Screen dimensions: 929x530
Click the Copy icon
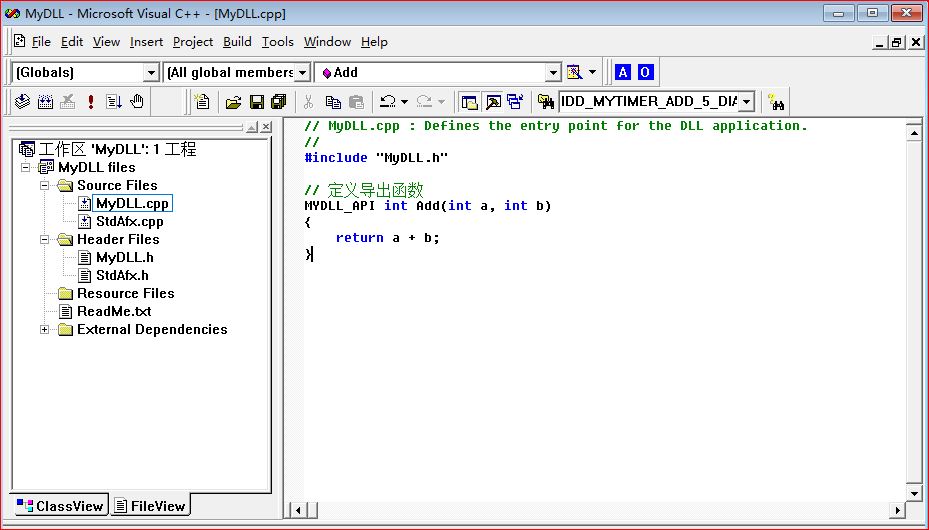tap(334, 102)
